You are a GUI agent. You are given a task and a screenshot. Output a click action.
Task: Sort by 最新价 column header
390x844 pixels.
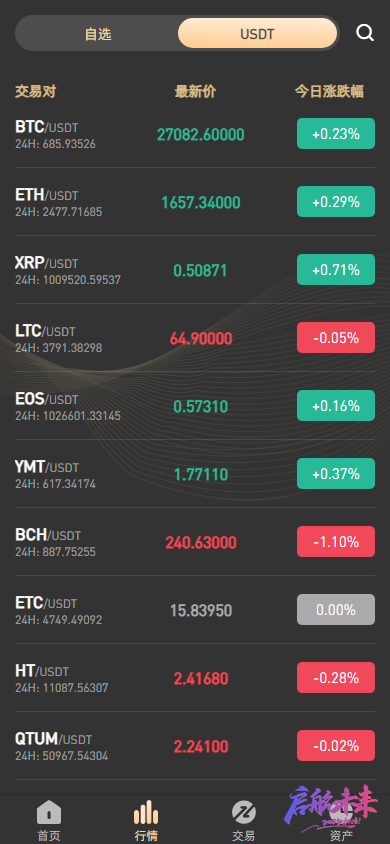point(195,92)
